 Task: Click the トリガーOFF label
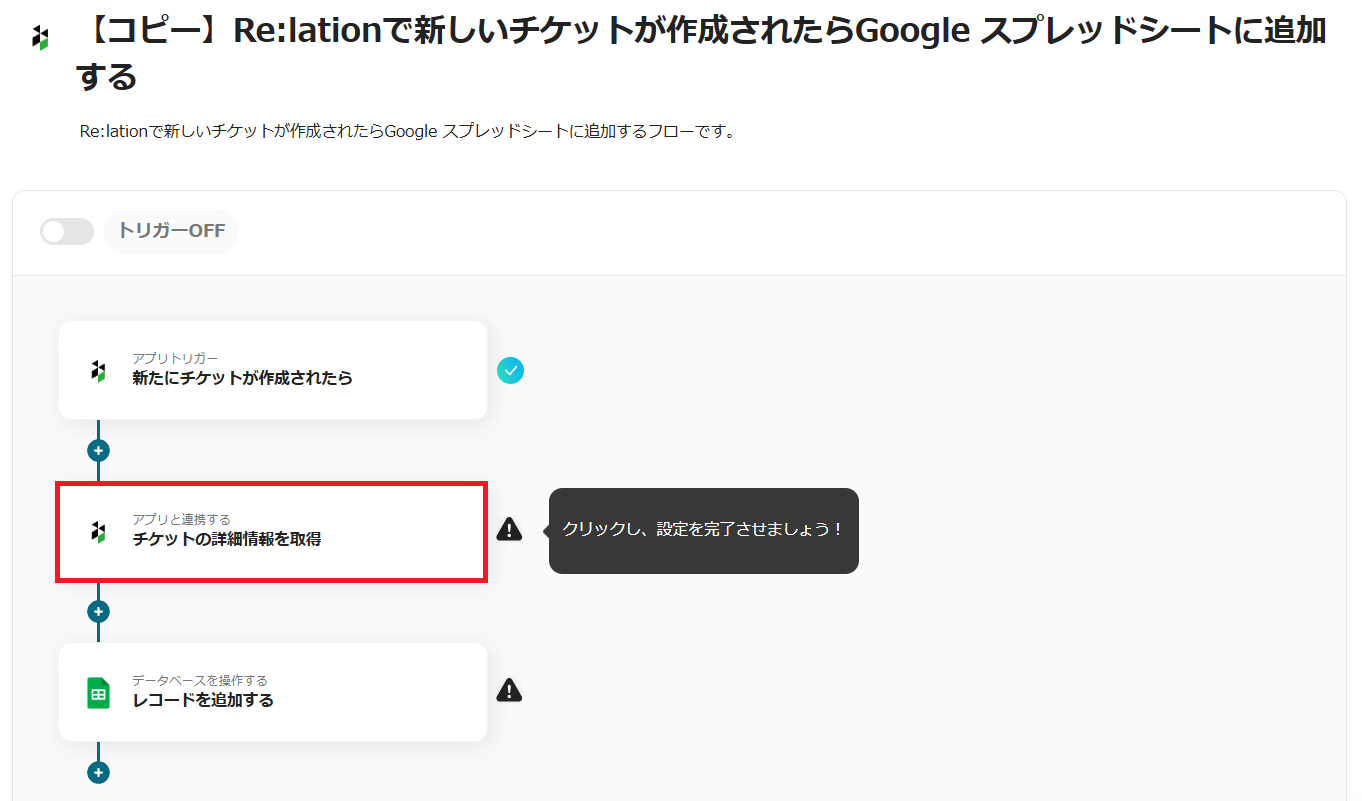click(171, 232)
